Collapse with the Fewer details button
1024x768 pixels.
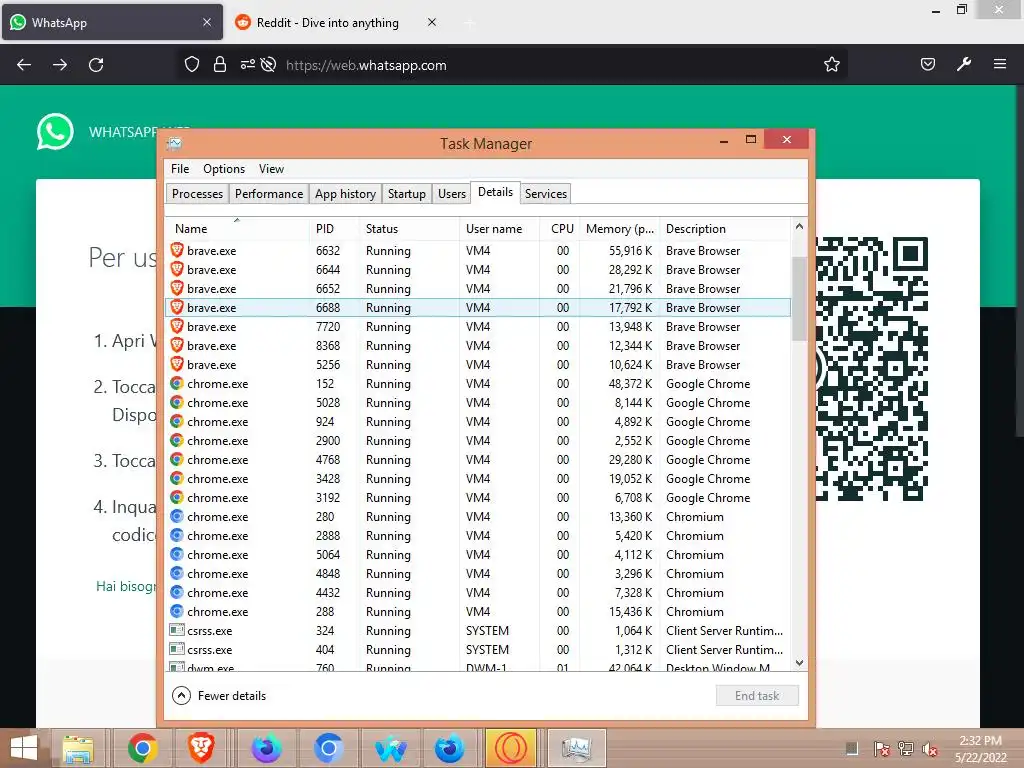(219, 696)
